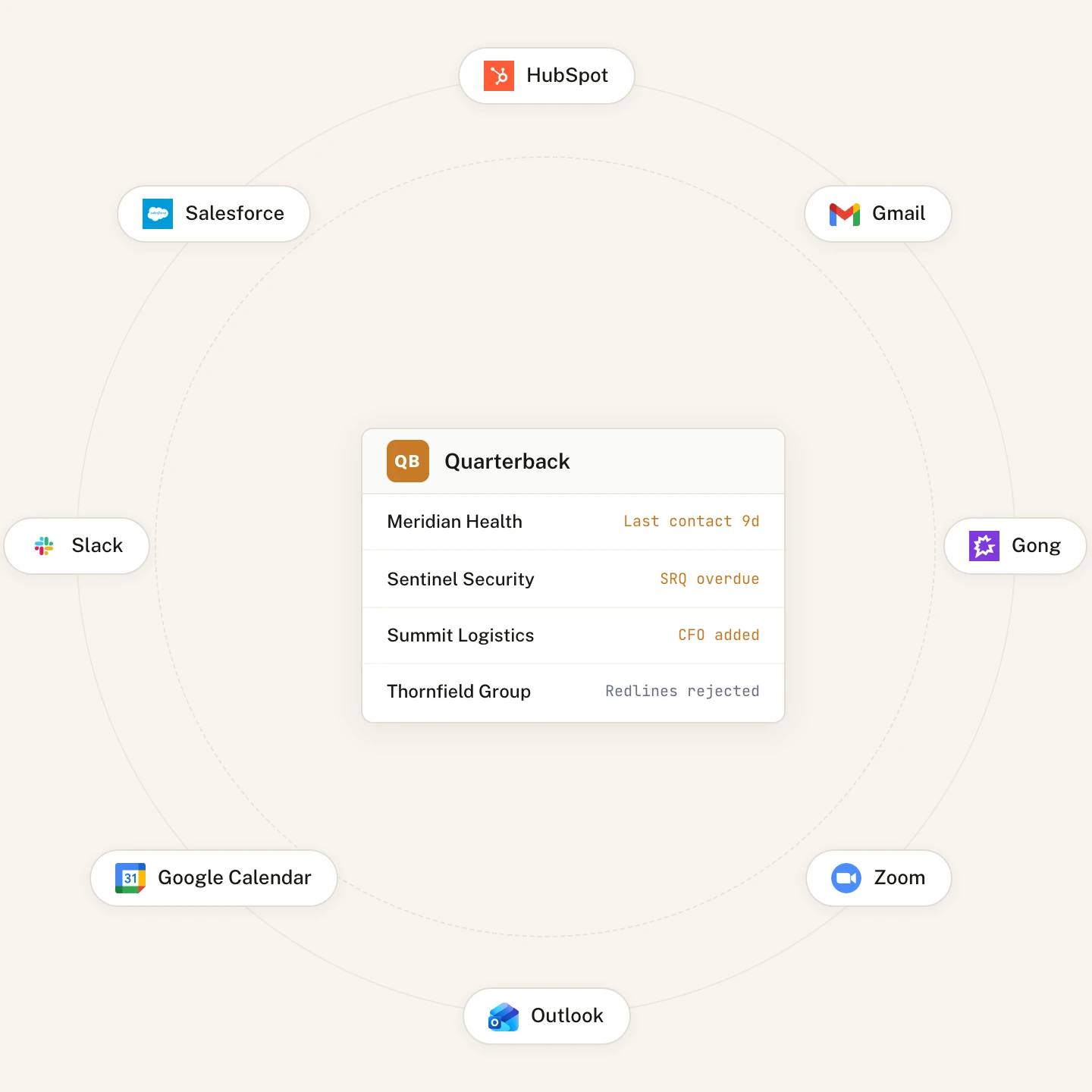Click the Slack logo icon
This screenshot has height=1092, width=1092.
tap(44, 546)
